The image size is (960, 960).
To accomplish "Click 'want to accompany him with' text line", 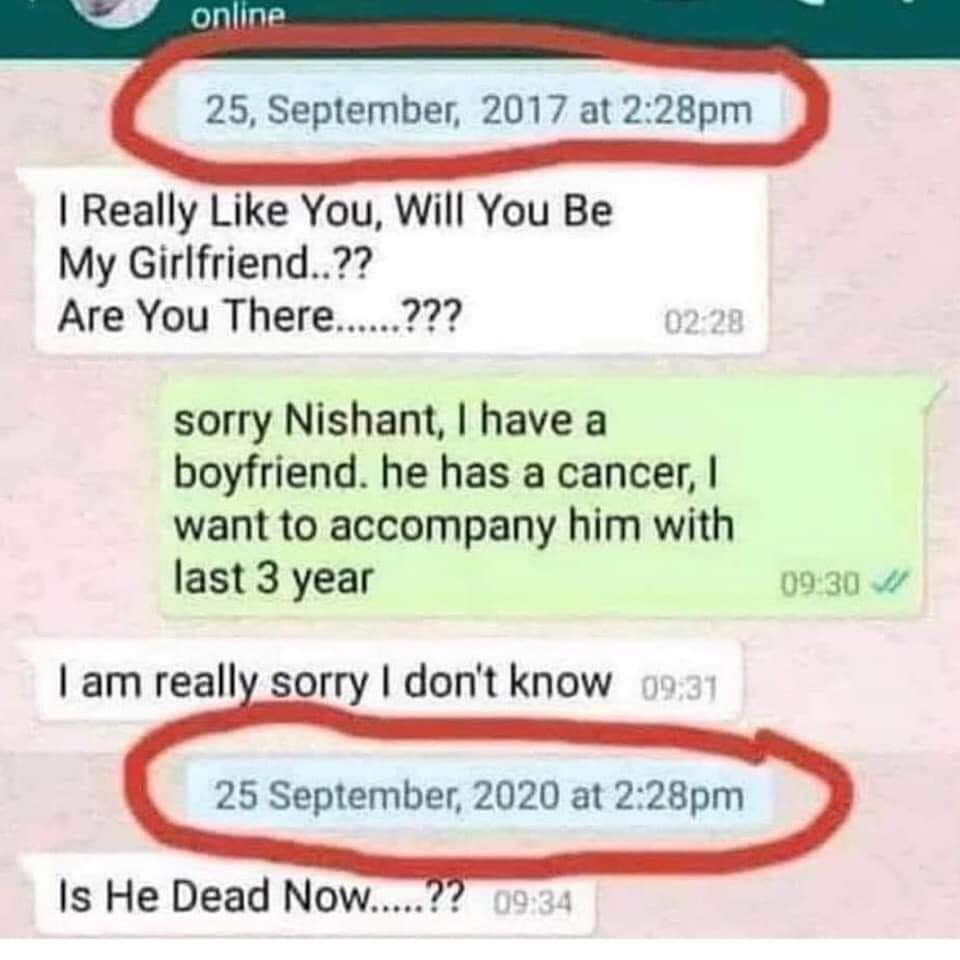I will 454,527.
